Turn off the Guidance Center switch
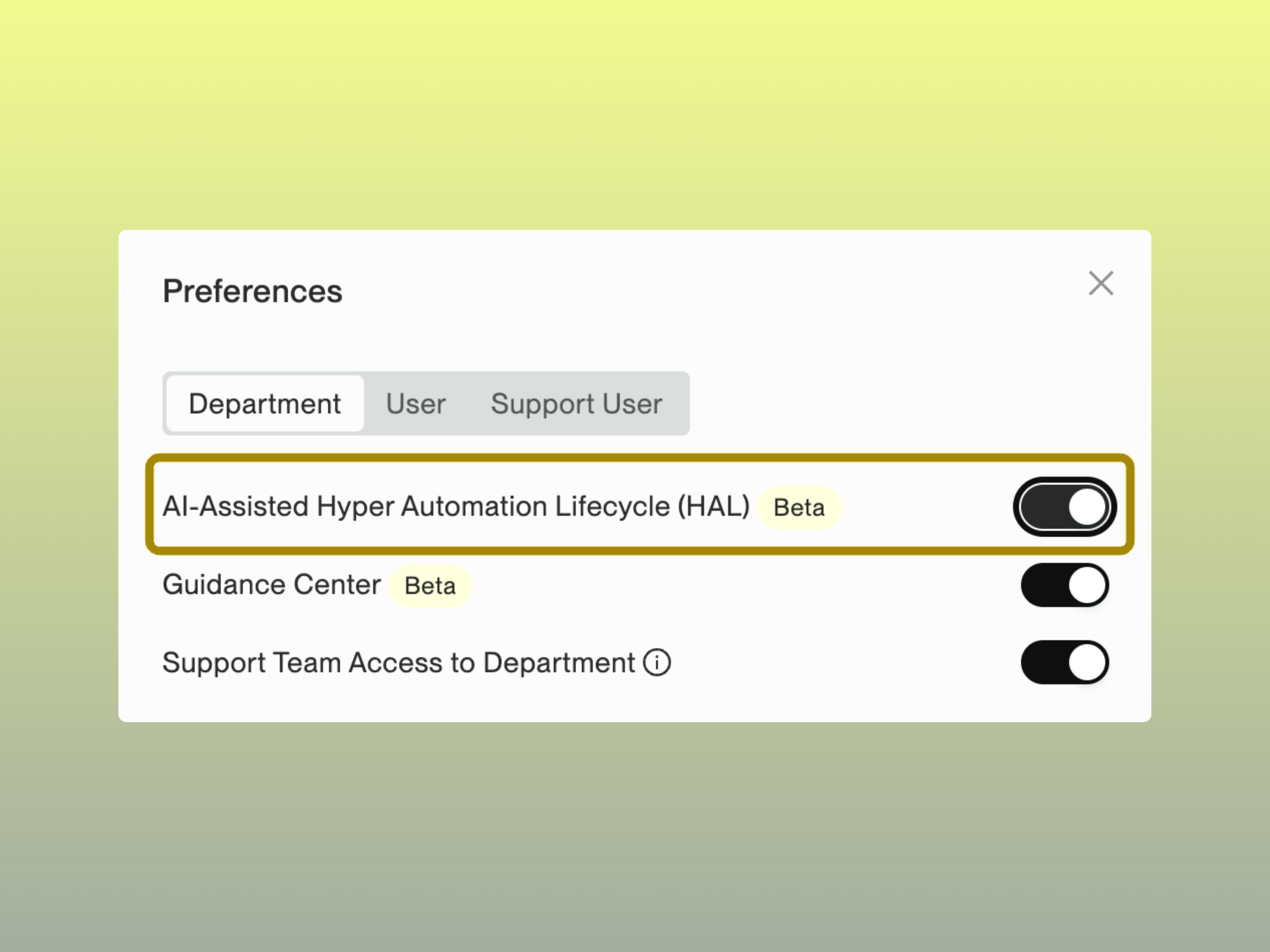 tap(1065, 585)
